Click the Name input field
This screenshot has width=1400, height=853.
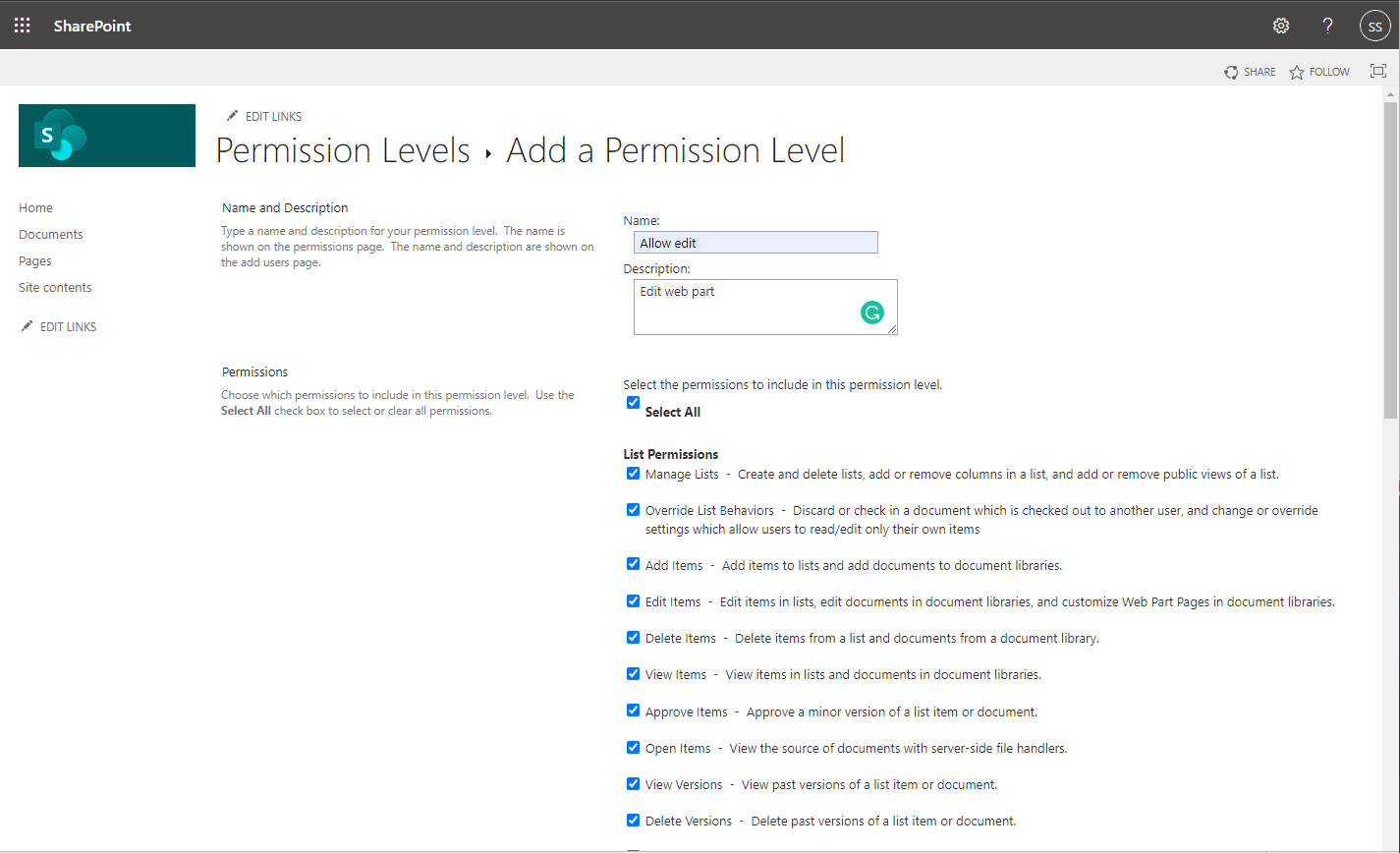(755, 243)
